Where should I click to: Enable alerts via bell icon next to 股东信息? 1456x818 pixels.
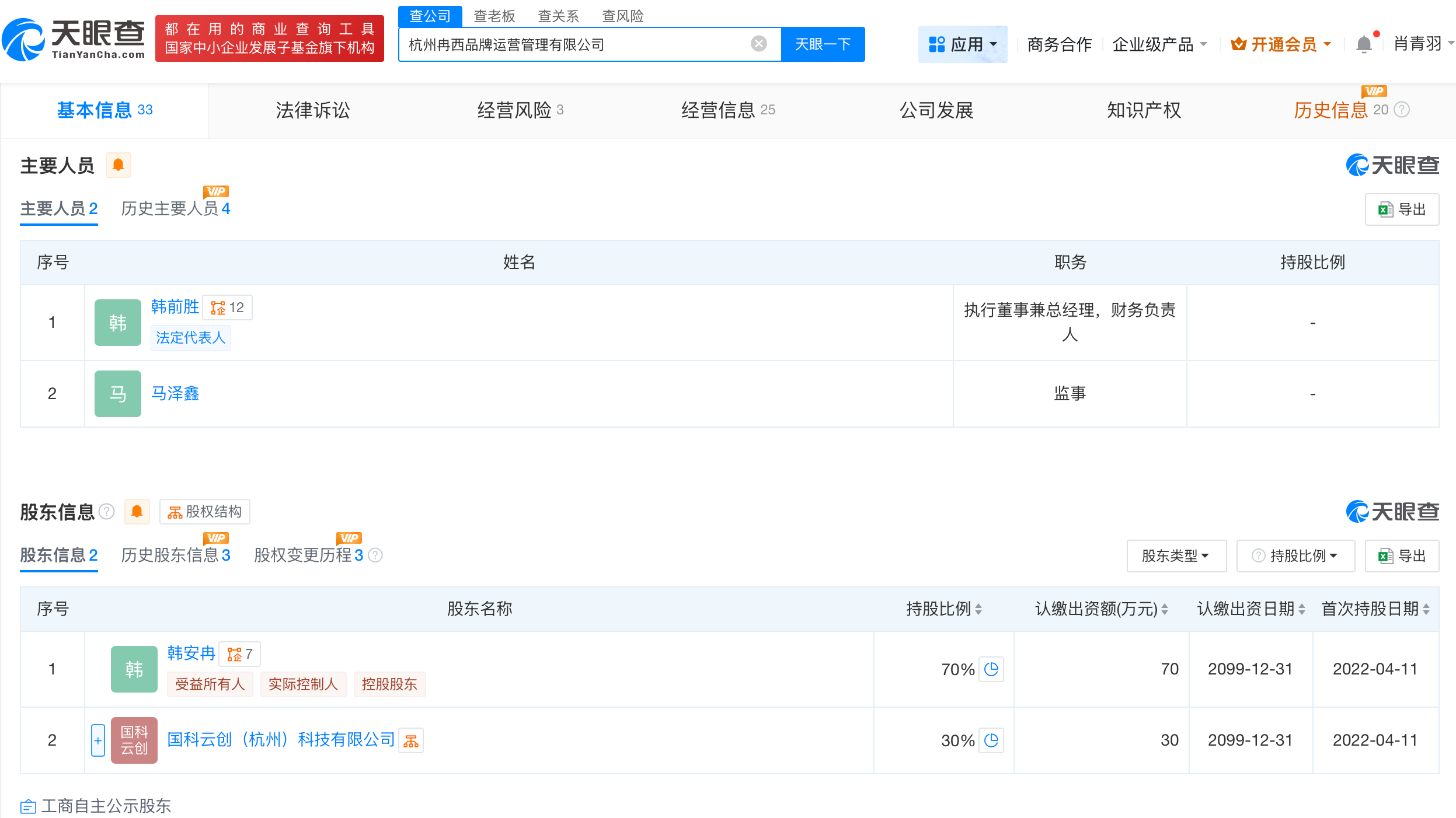(x=137, y=511)
